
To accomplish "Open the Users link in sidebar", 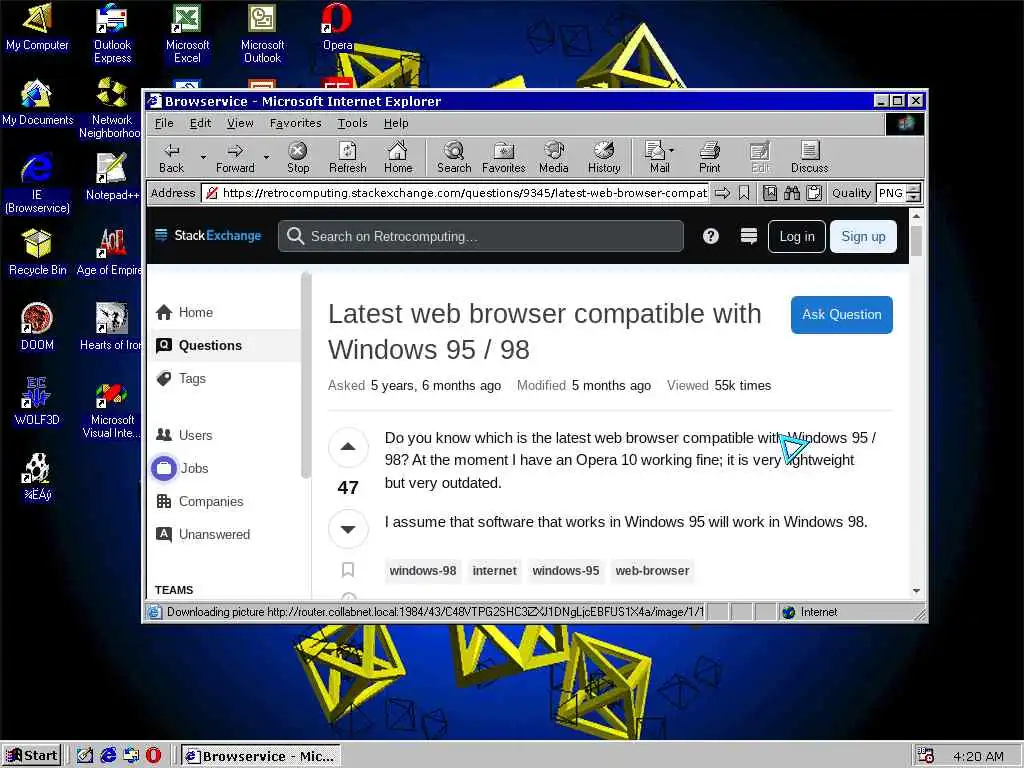I will coord(195,435).
